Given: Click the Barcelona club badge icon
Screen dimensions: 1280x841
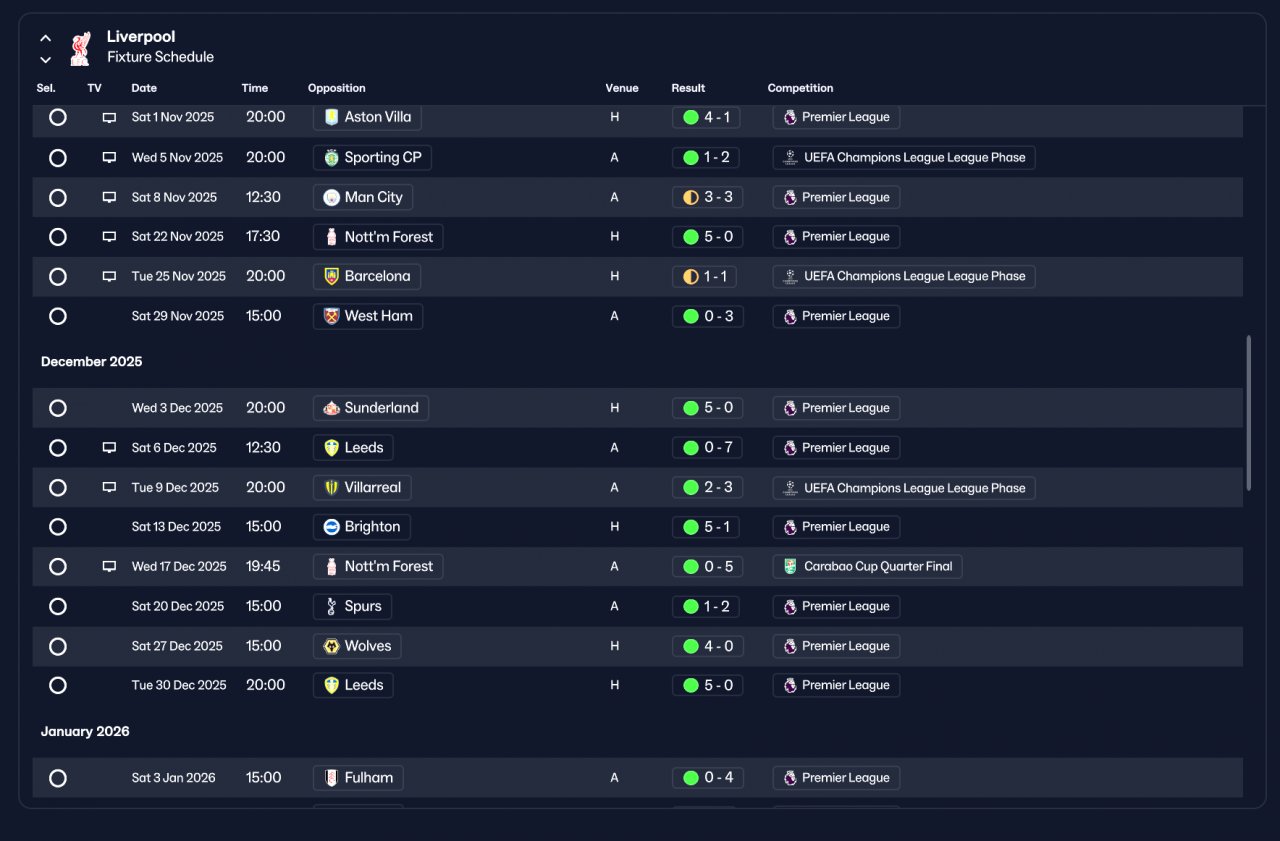Looking at the screenshot, I should pos(332,276).
